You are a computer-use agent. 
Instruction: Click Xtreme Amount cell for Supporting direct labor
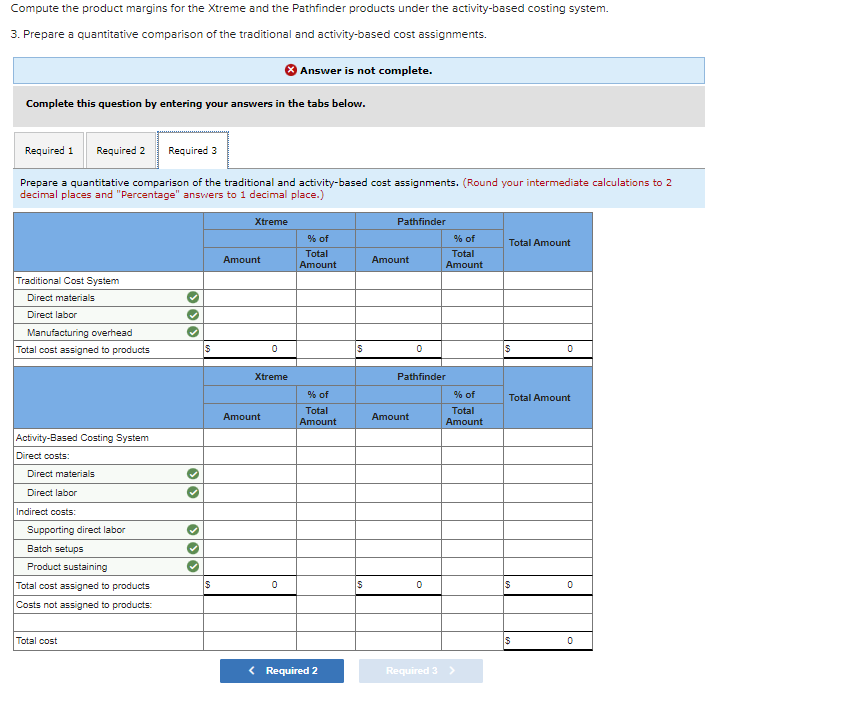[x=250, y=530]
